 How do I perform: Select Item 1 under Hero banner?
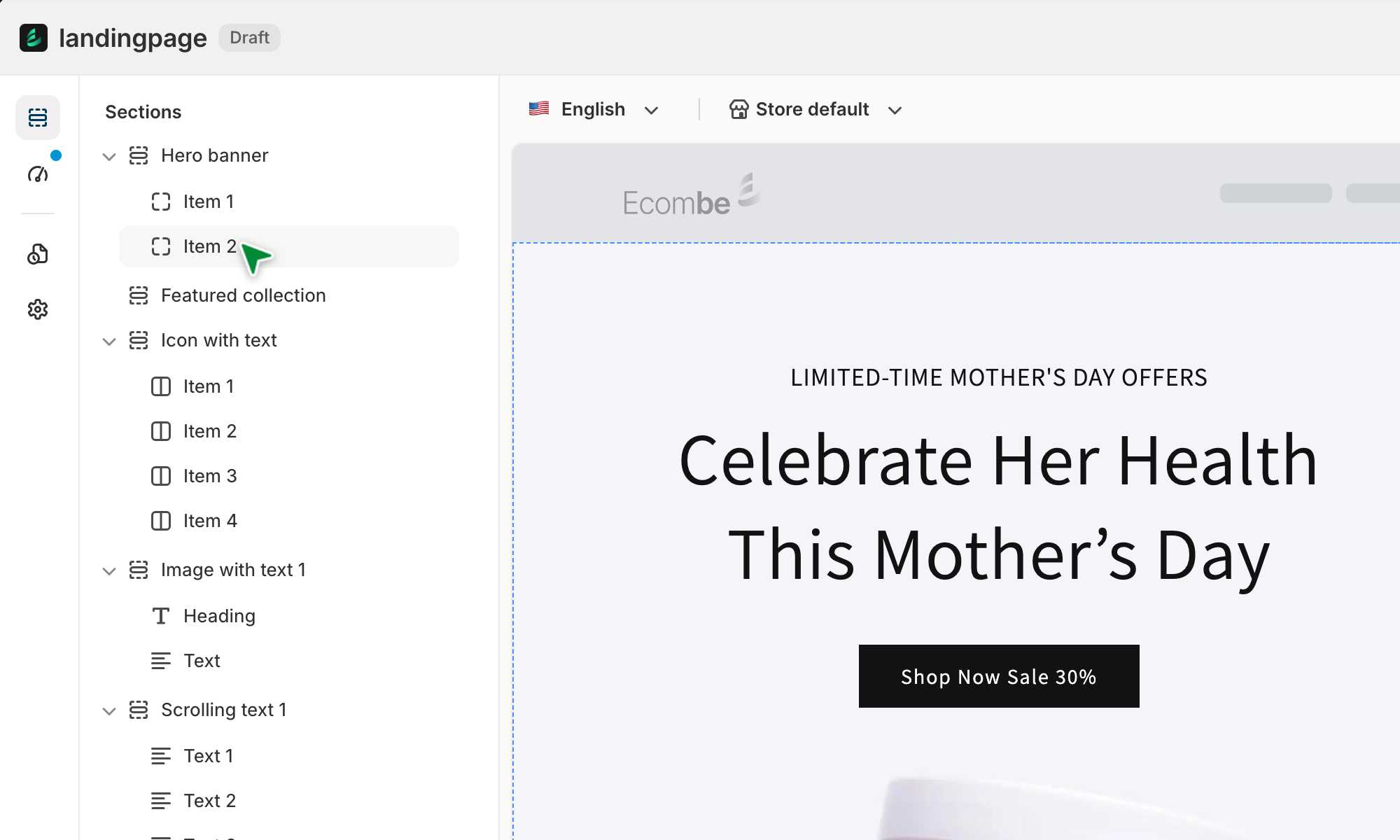tap(209, 202)
